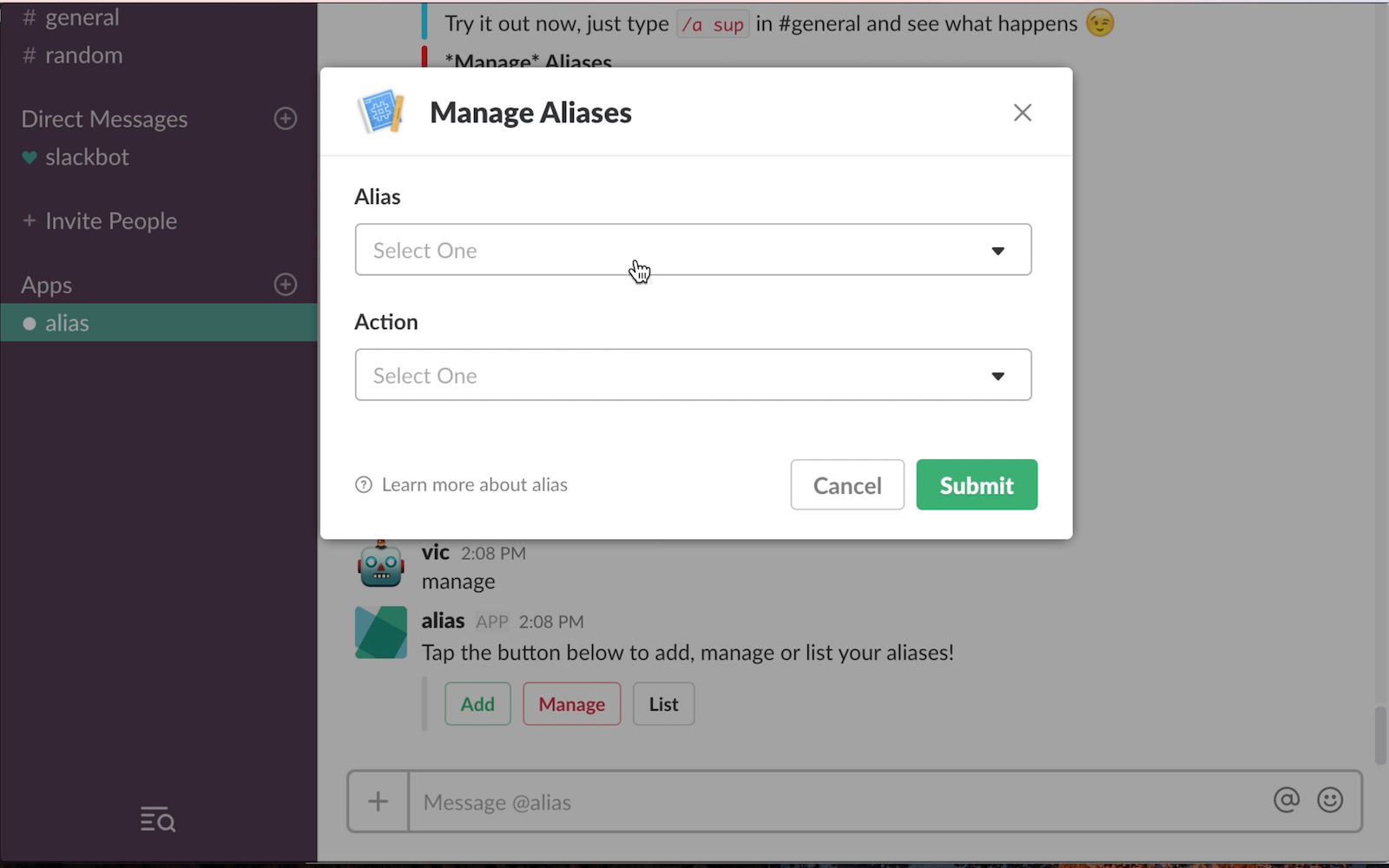
Task: Click the APP badge next to alias
Action: point(492,622)
